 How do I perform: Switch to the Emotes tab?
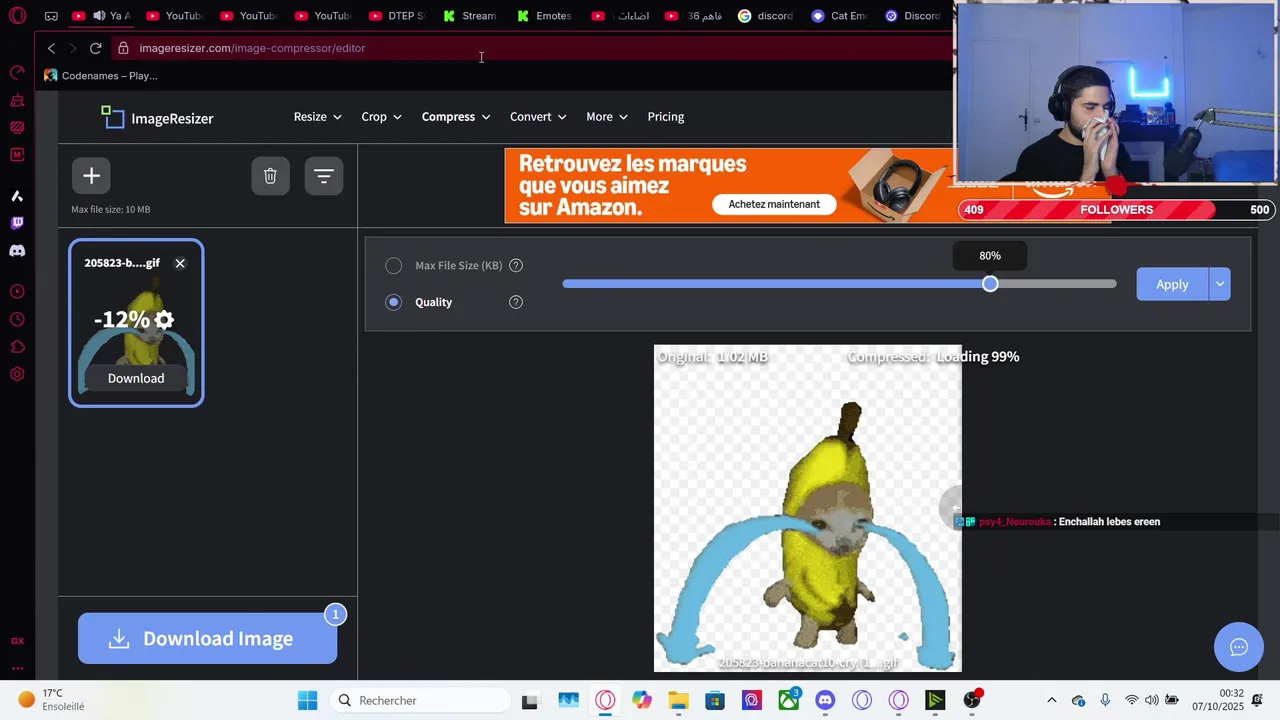(544, 16)
